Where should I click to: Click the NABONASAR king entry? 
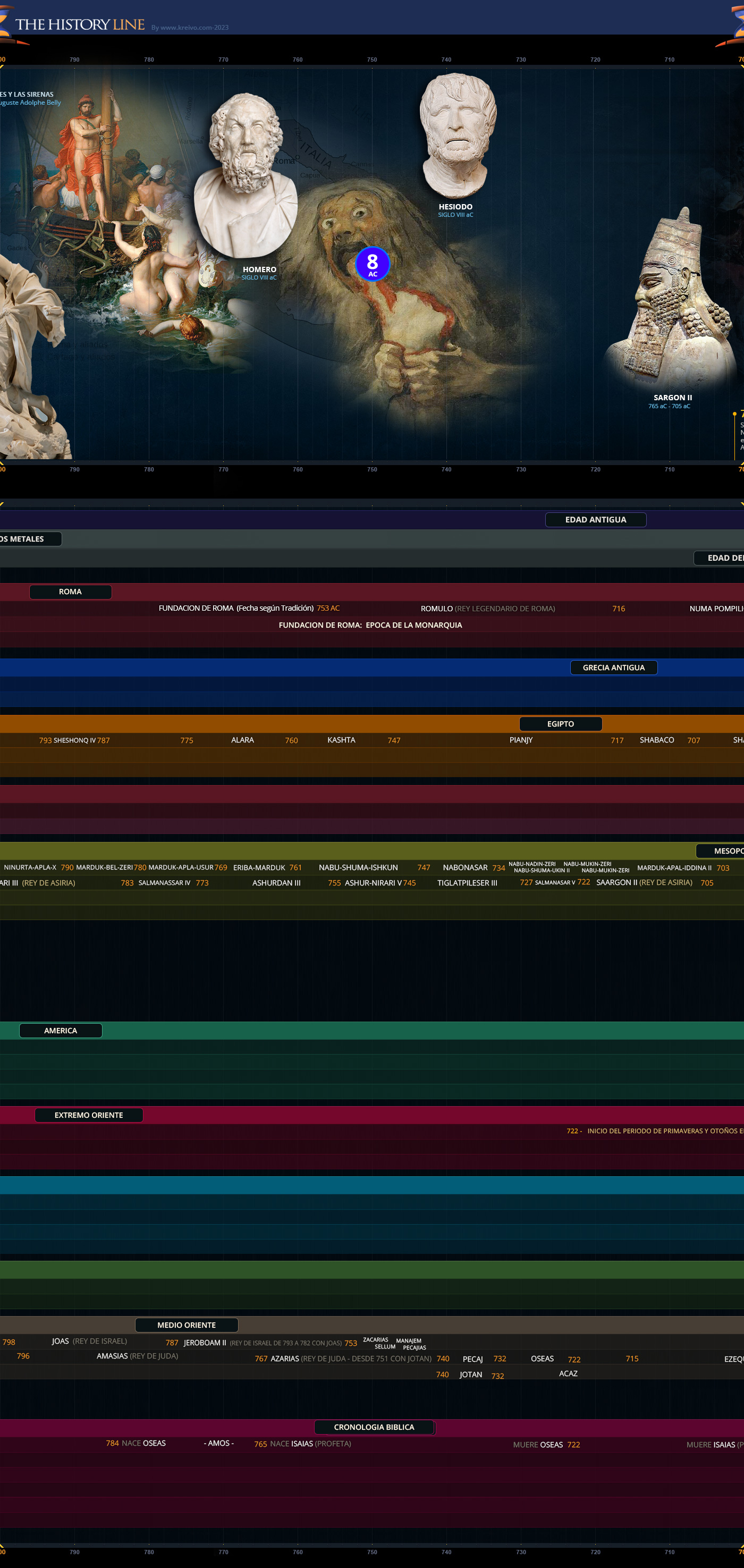point(466,867)
